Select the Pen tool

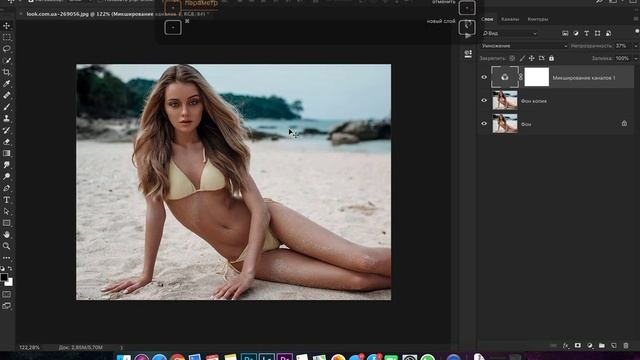click(x=7, y=188)
